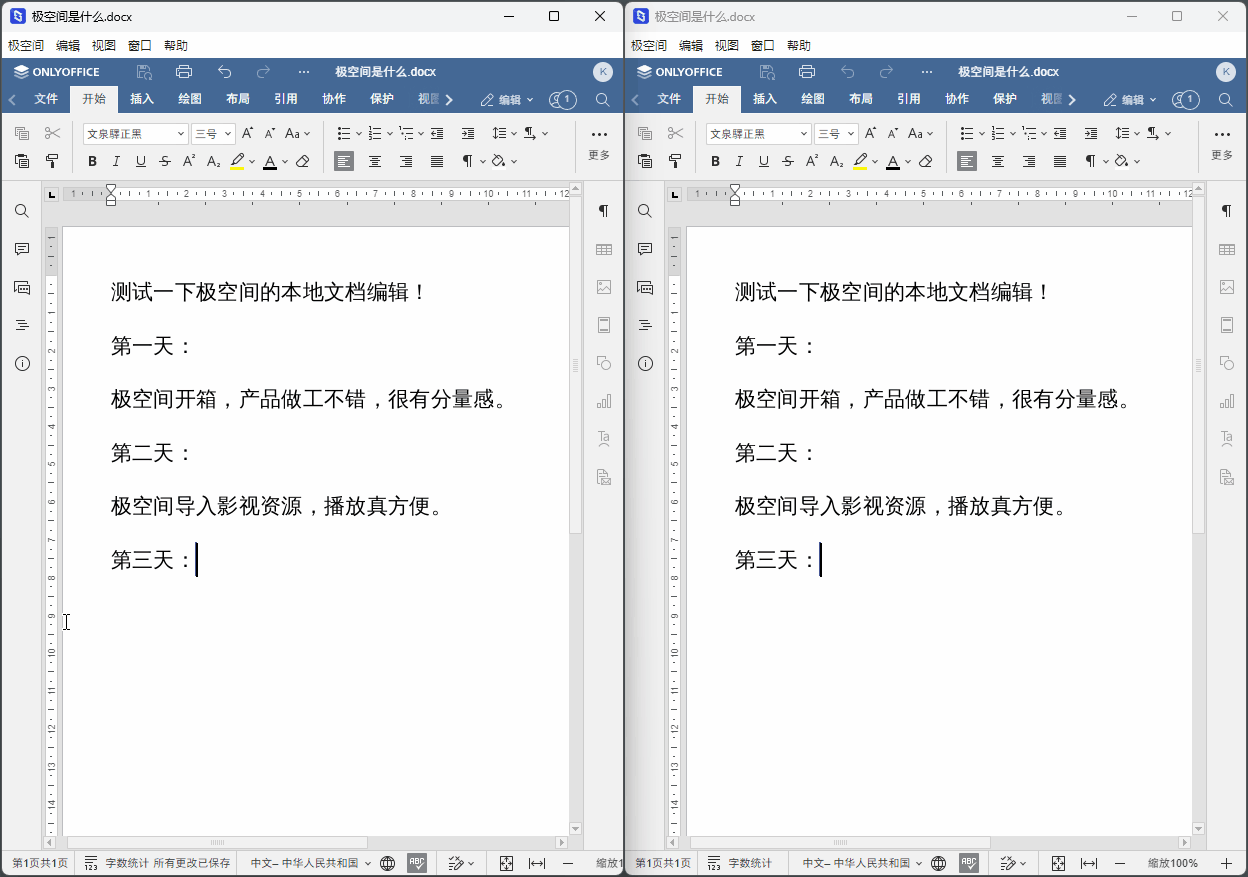Image resolution: width=1248 pixels, height=877 pixels.
Task: Open image settings in right window right panel
Action: [x=1227, y=287]
